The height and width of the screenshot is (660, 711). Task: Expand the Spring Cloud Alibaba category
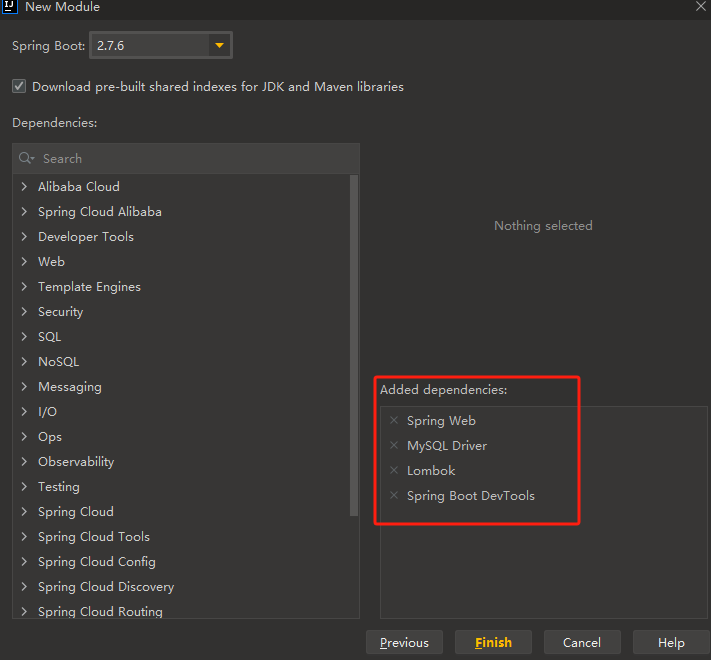point(24,212)
